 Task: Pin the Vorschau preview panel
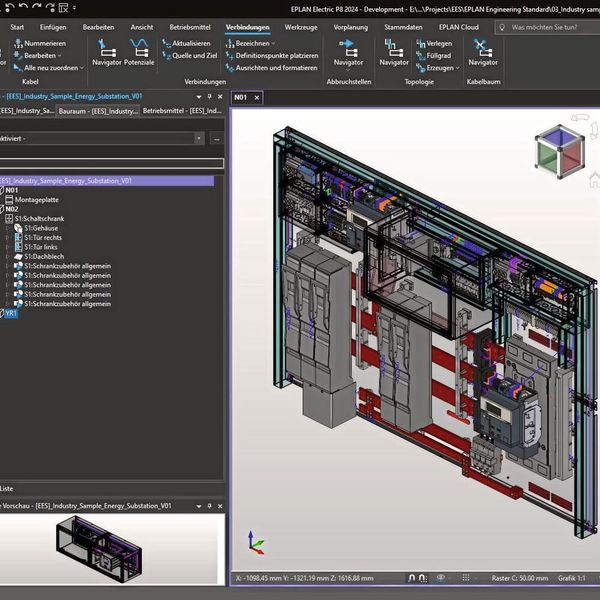point(209,506)
